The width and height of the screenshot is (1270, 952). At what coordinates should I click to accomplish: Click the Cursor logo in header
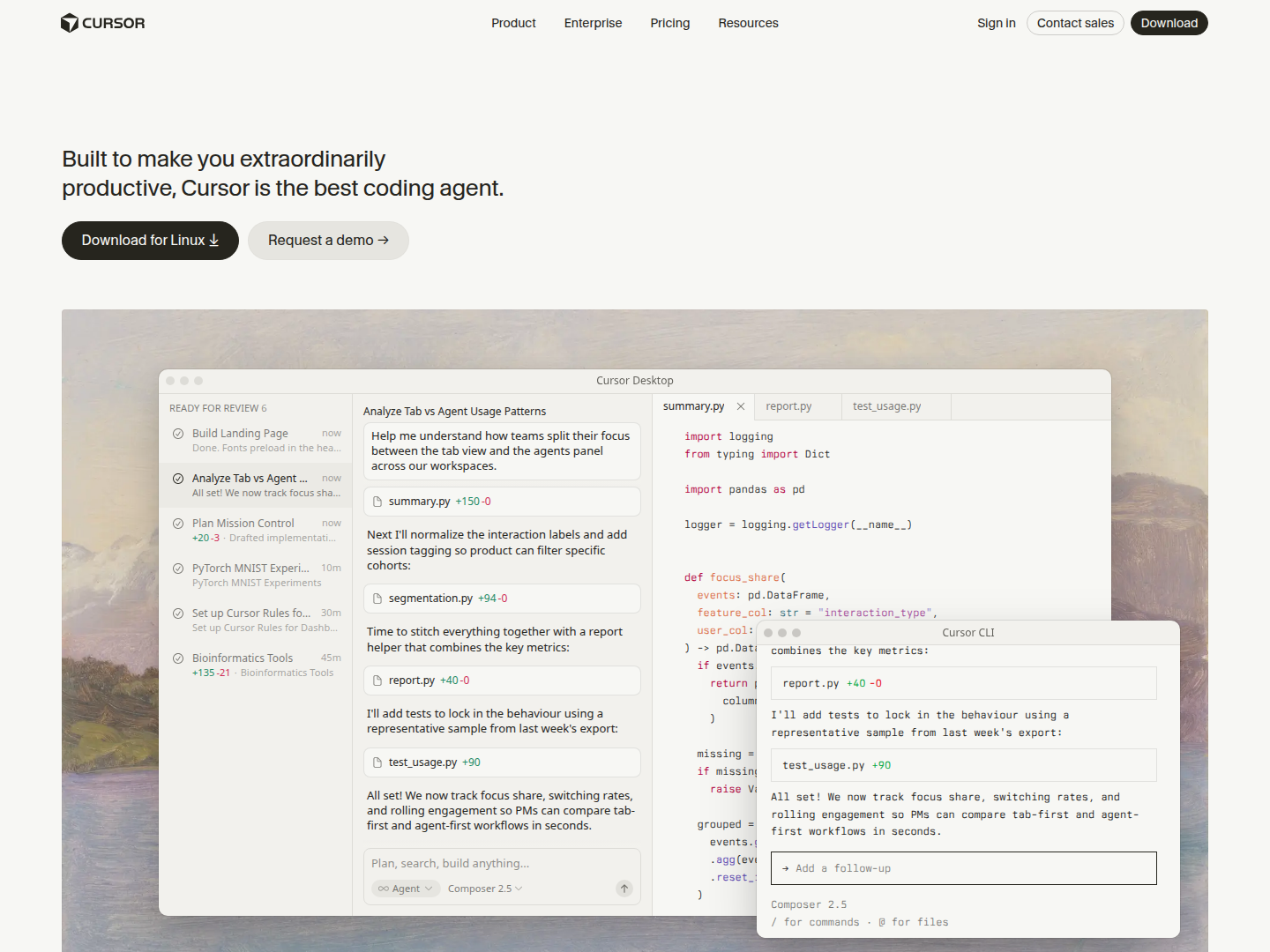(x=102, y=23)
